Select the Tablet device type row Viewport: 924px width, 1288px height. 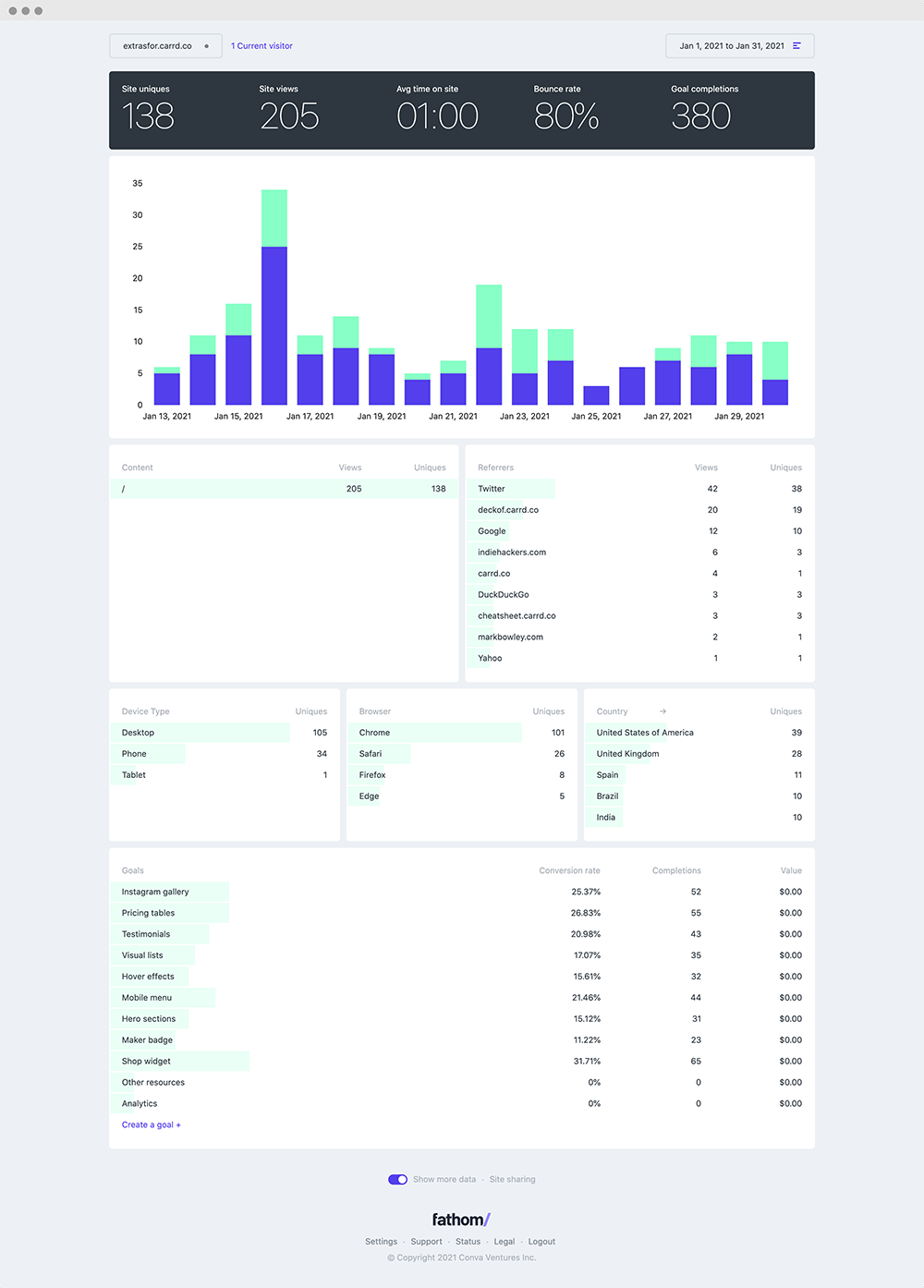click(x=225, y=775)
